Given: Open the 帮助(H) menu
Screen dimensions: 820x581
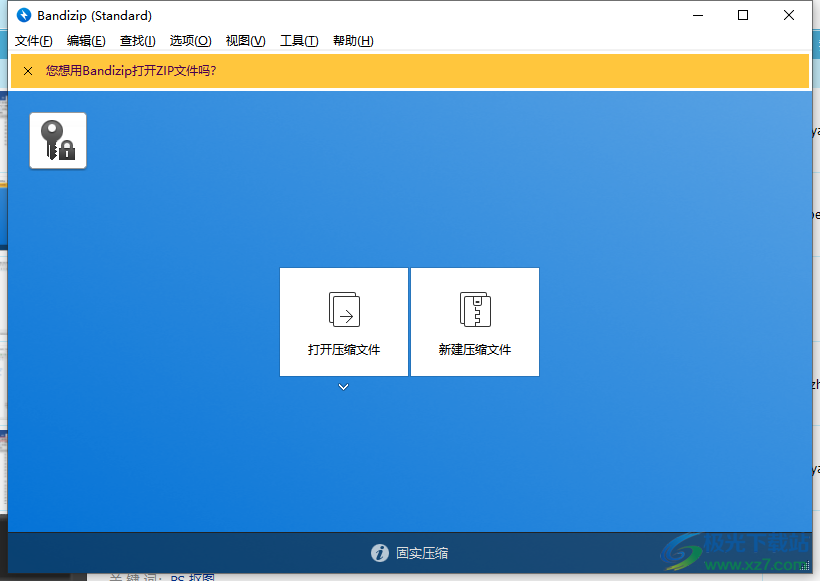Looking at the screenshot, I should point(353,41).
